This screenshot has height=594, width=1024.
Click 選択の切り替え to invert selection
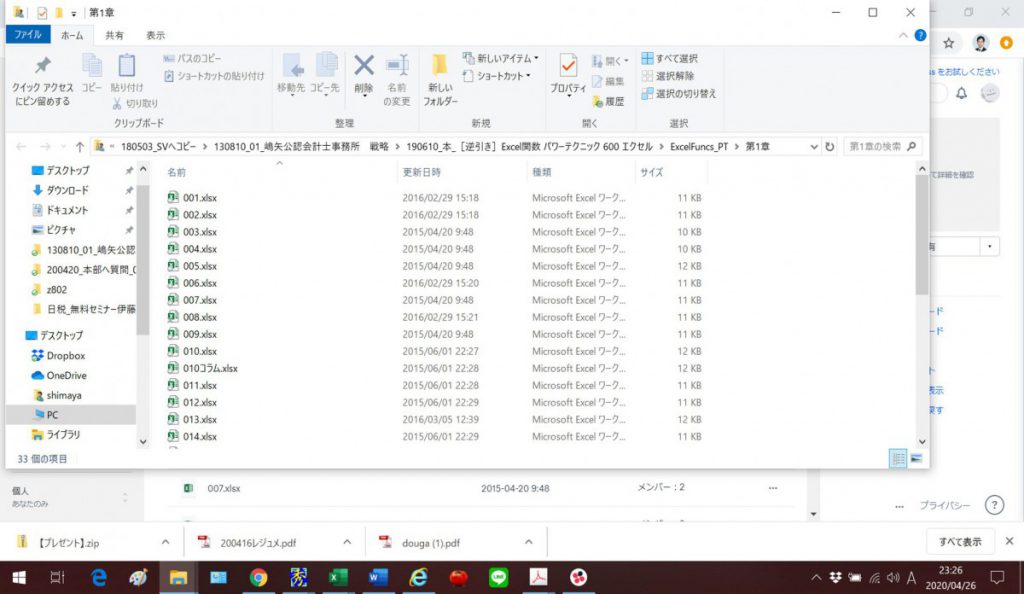[679, 93]
